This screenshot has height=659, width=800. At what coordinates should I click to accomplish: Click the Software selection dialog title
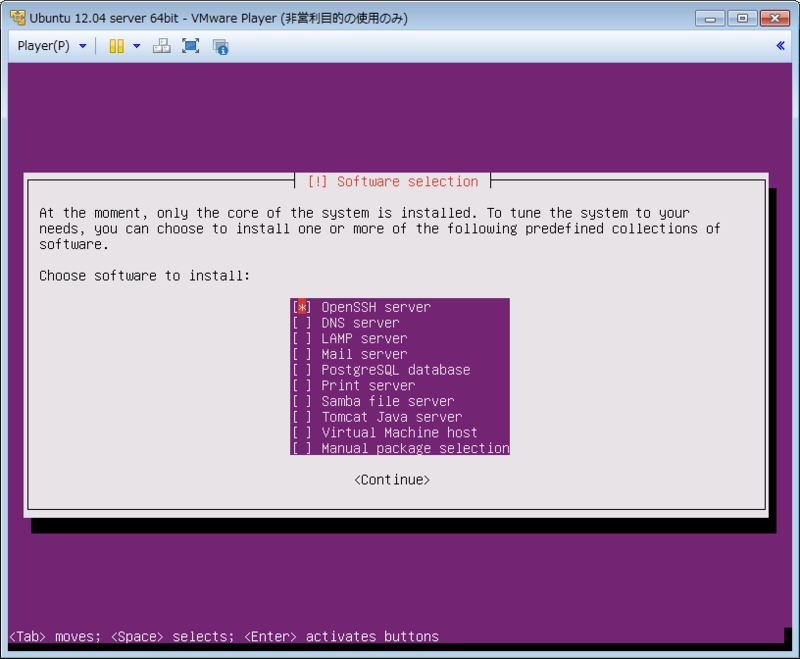pos(393,182)
